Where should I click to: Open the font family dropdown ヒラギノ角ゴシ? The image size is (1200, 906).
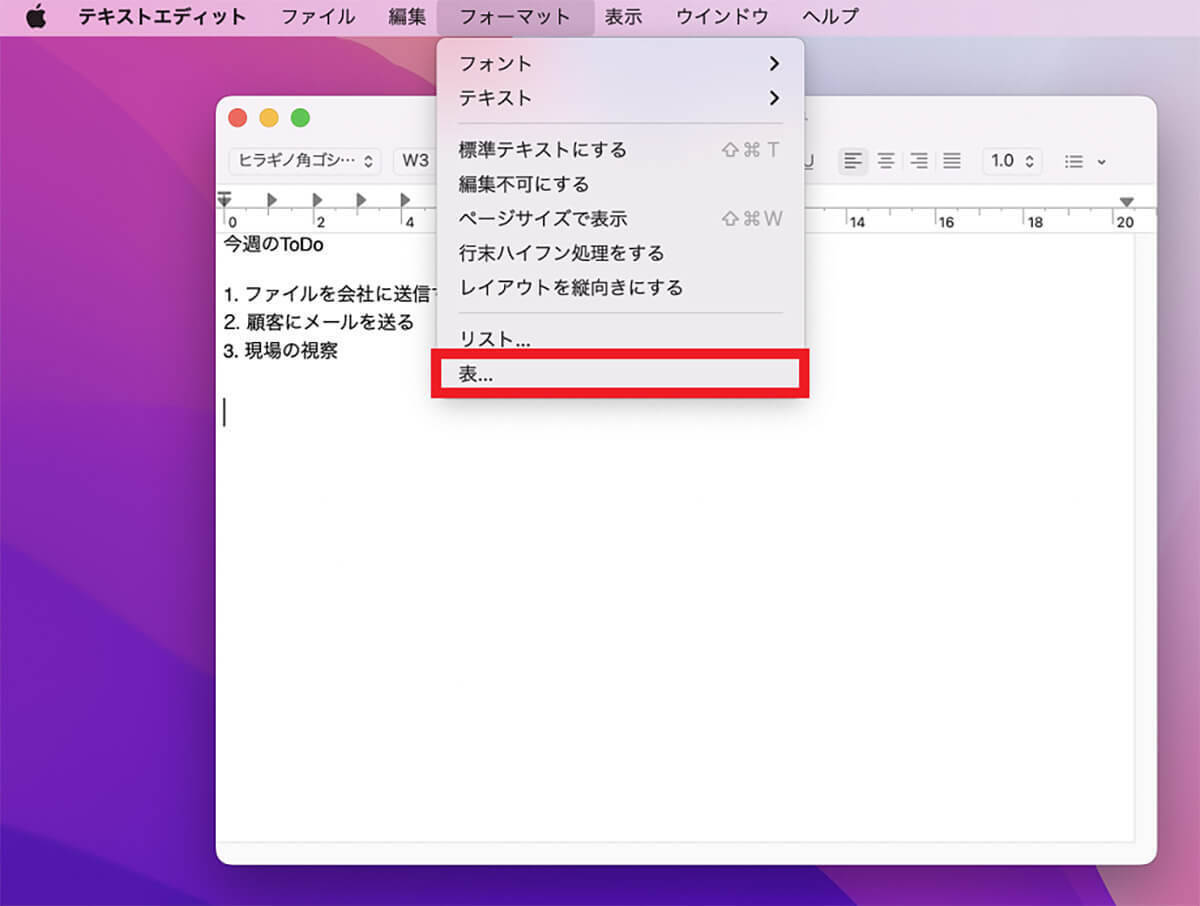304,161
